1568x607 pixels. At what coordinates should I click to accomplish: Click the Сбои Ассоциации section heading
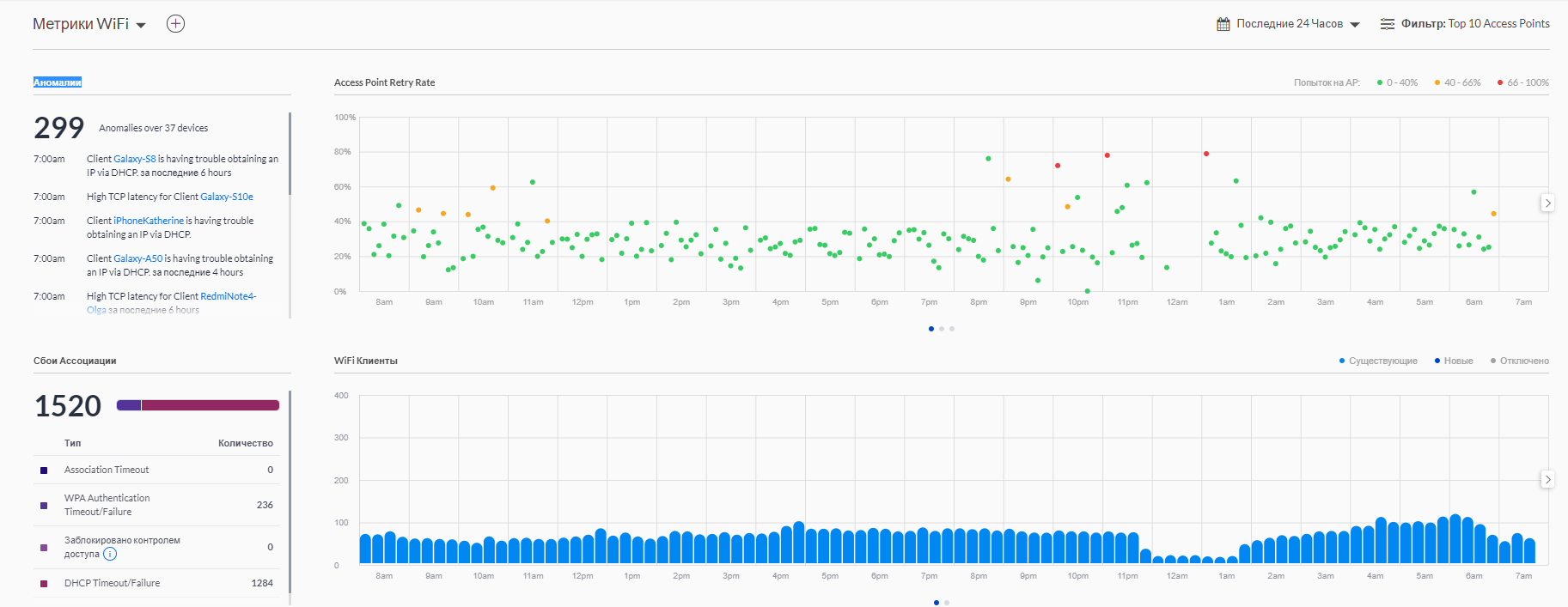75,361
